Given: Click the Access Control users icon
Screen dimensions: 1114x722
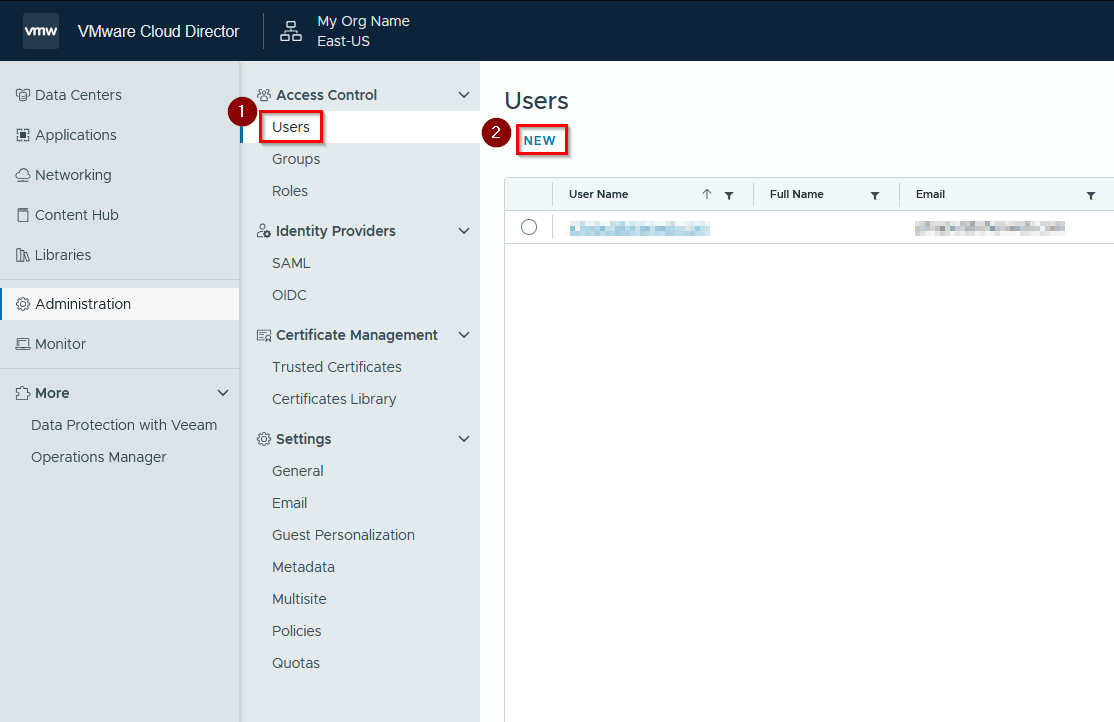Looking at the screenshot, I should tap(264, 95).
